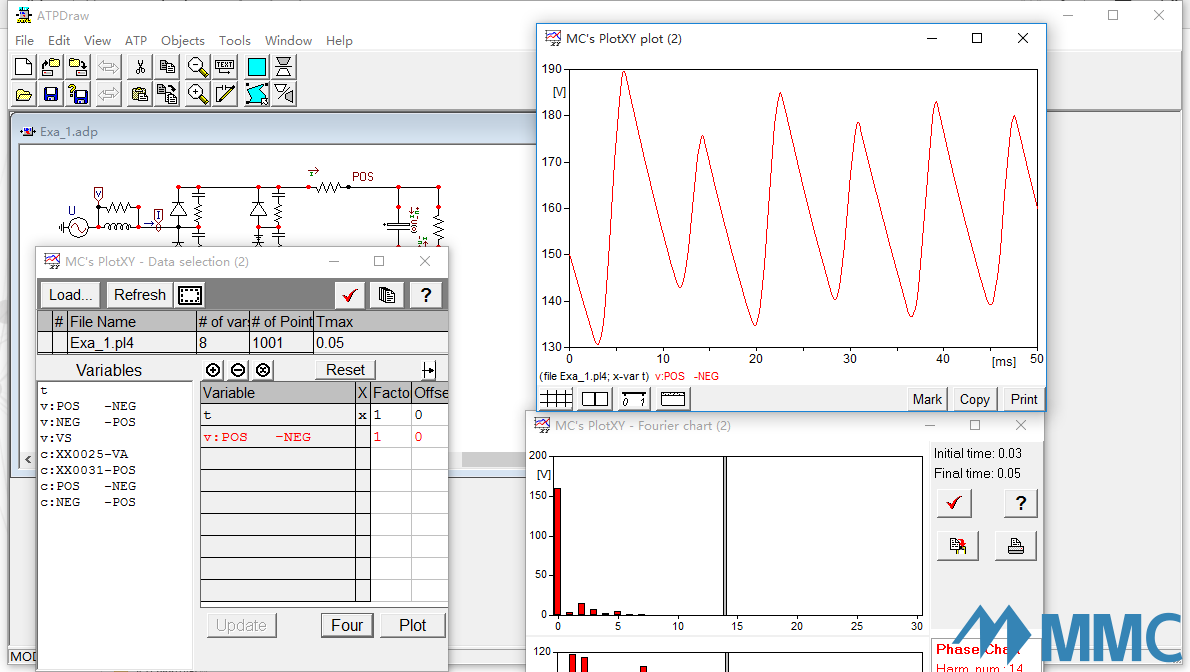Click the red v:POS -NEG row in selected table
Screen dimensions: 1190x672
click(x=324, y=437)
